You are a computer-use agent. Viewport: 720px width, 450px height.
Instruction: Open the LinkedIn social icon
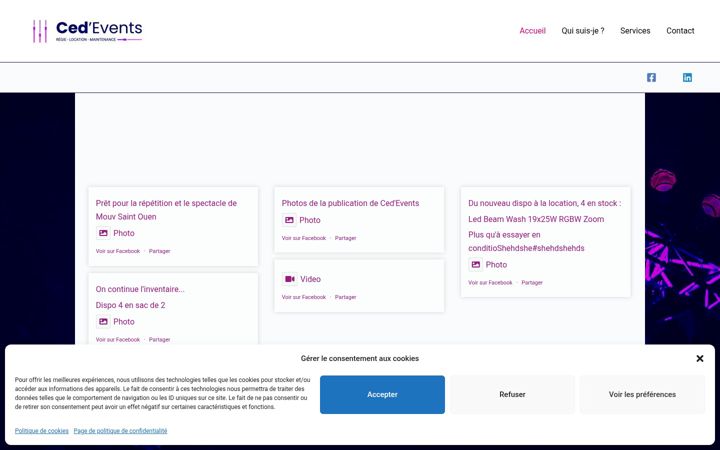687,77
